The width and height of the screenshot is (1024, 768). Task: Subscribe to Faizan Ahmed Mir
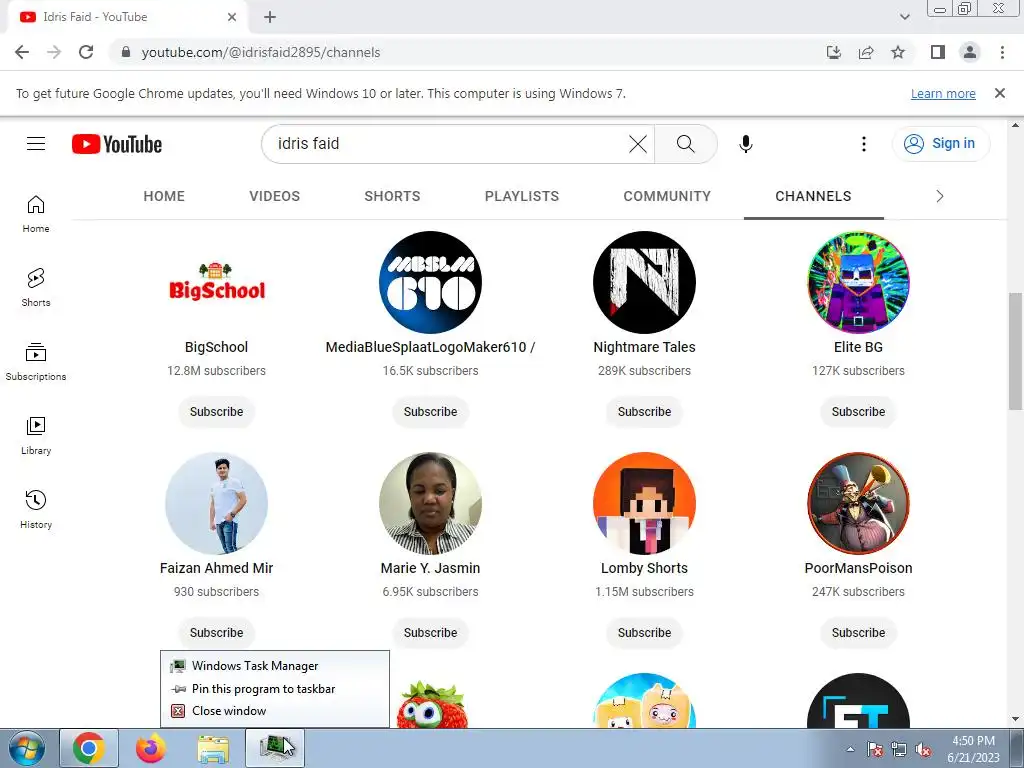tap(216, 632)
